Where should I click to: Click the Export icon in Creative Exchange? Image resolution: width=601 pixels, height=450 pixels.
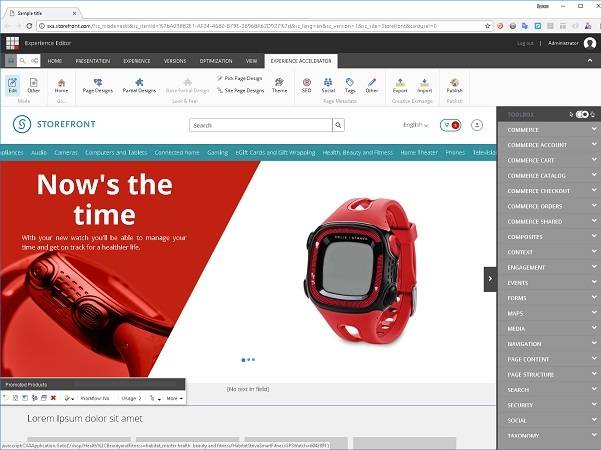click(400, 84)
